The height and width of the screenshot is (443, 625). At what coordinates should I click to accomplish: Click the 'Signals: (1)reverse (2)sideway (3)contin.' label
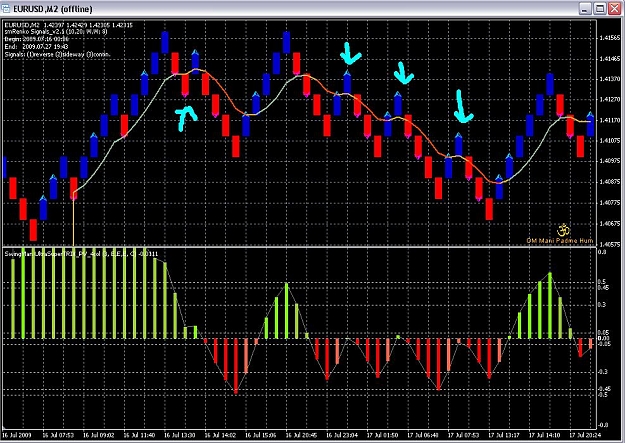57,54
